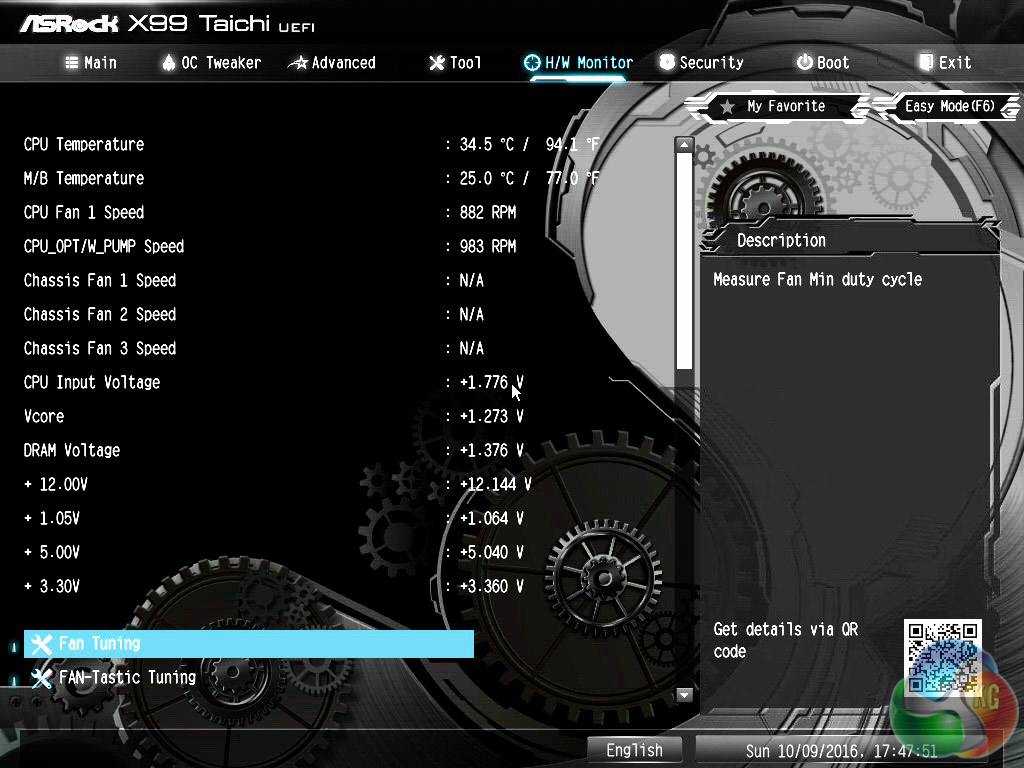Click the CPU Input Voltage label
Viewport: 1024px width, 768px height.
point(91,382)
